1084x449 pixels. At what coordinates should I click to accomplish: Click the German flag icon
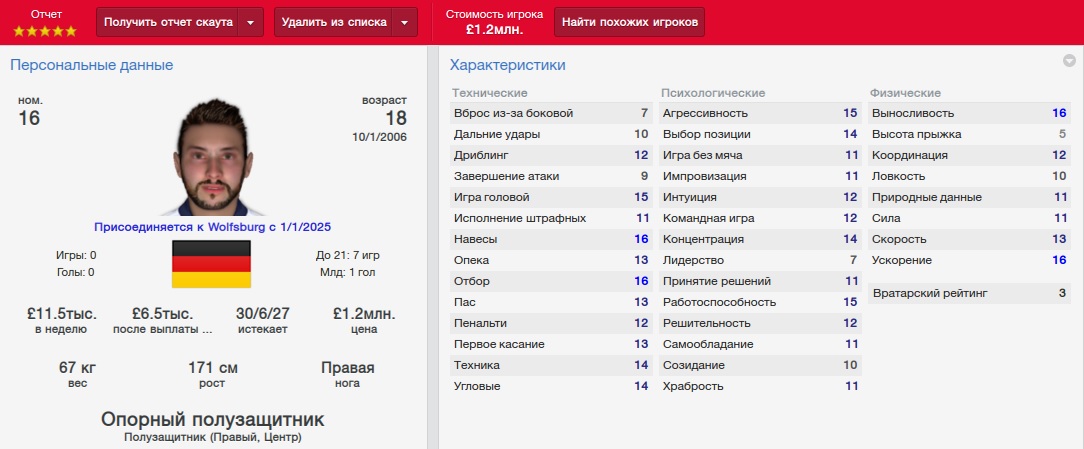210,263
